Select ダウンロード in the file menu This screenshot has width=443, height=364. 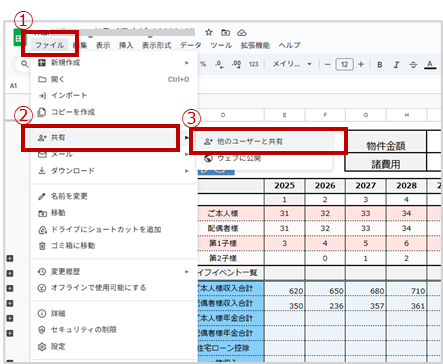coord(114,171)
